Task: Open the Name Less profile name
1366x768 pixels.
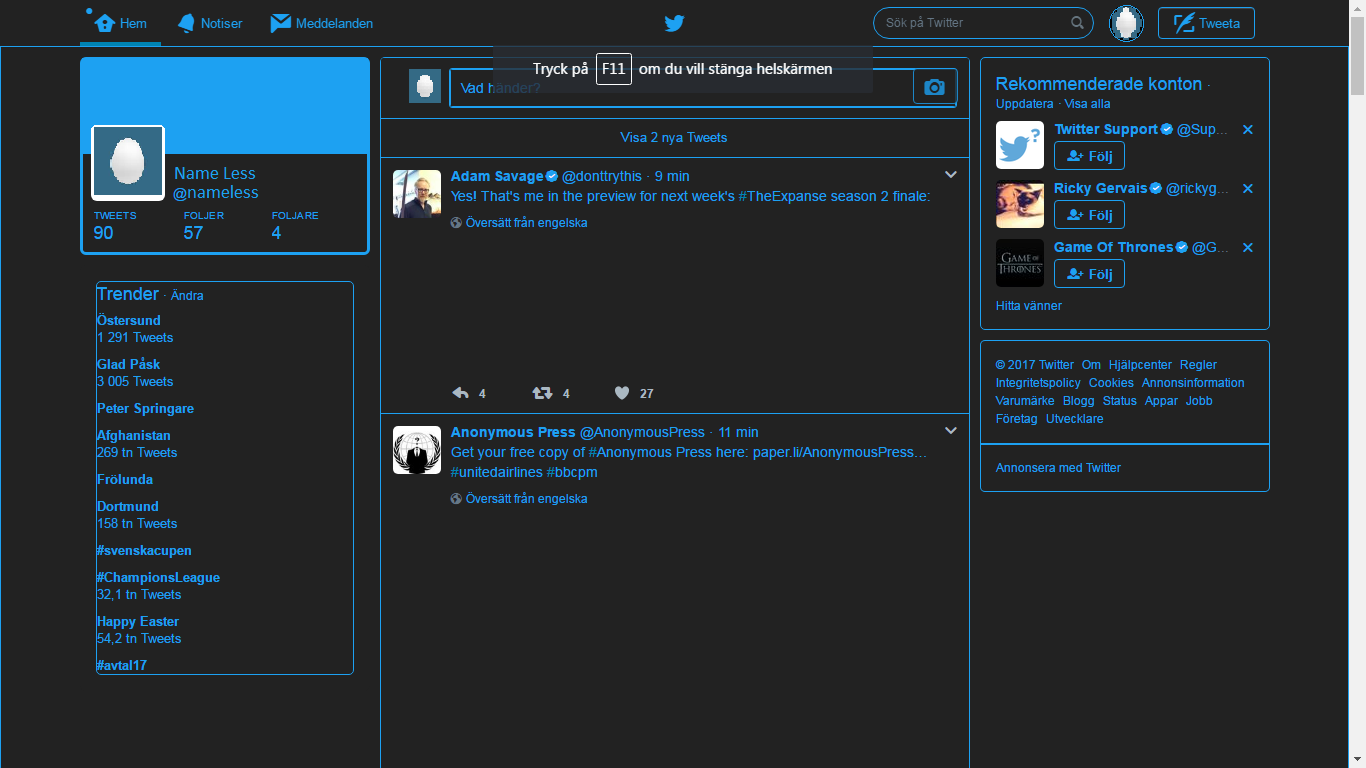Action: [x=215, y=174]
